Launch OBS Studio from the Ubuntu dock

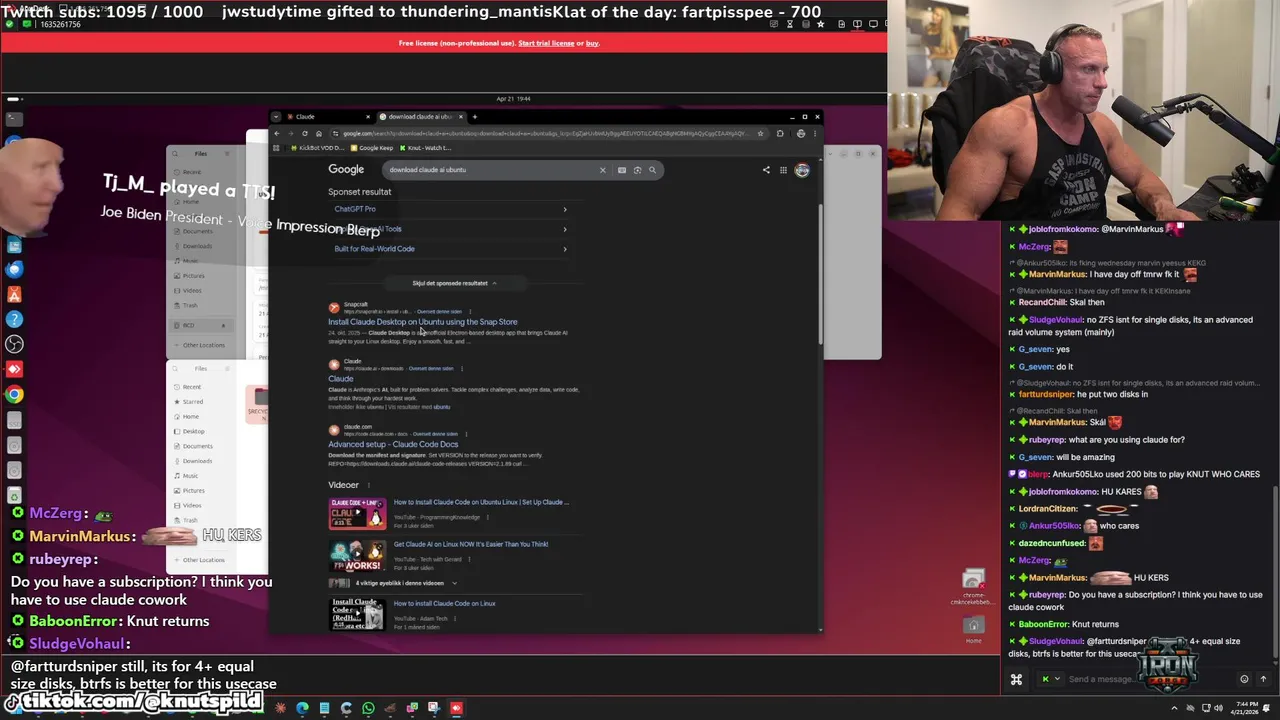point(14,344)
